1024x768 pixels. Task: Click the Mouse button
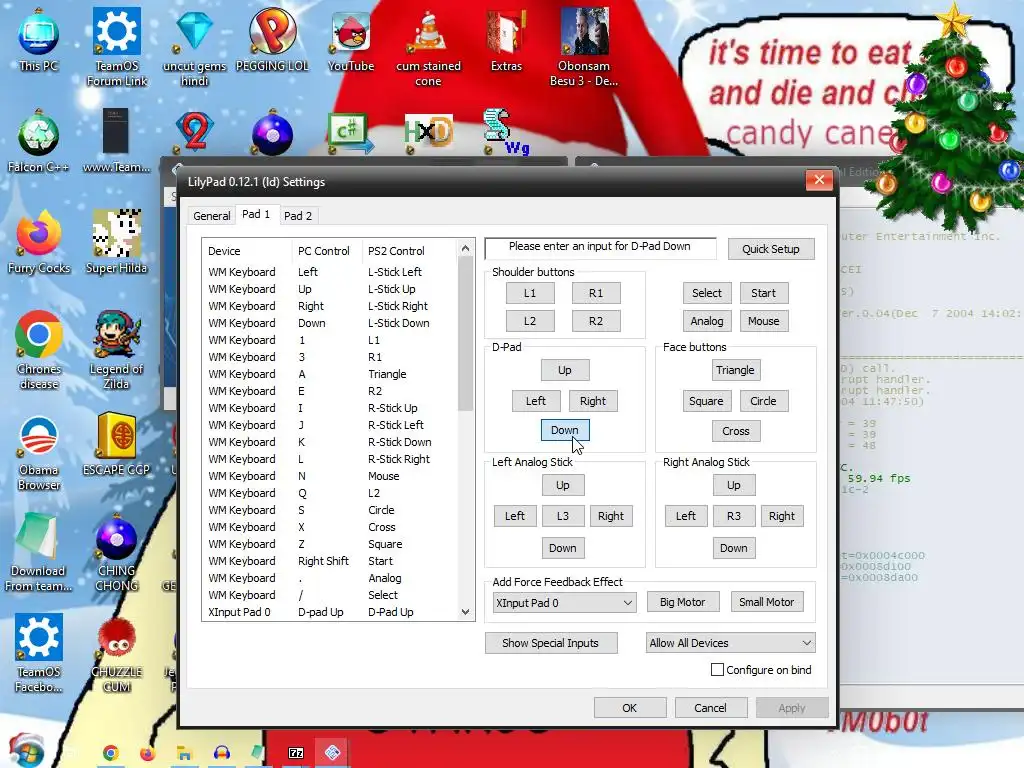tap(763, 321)
